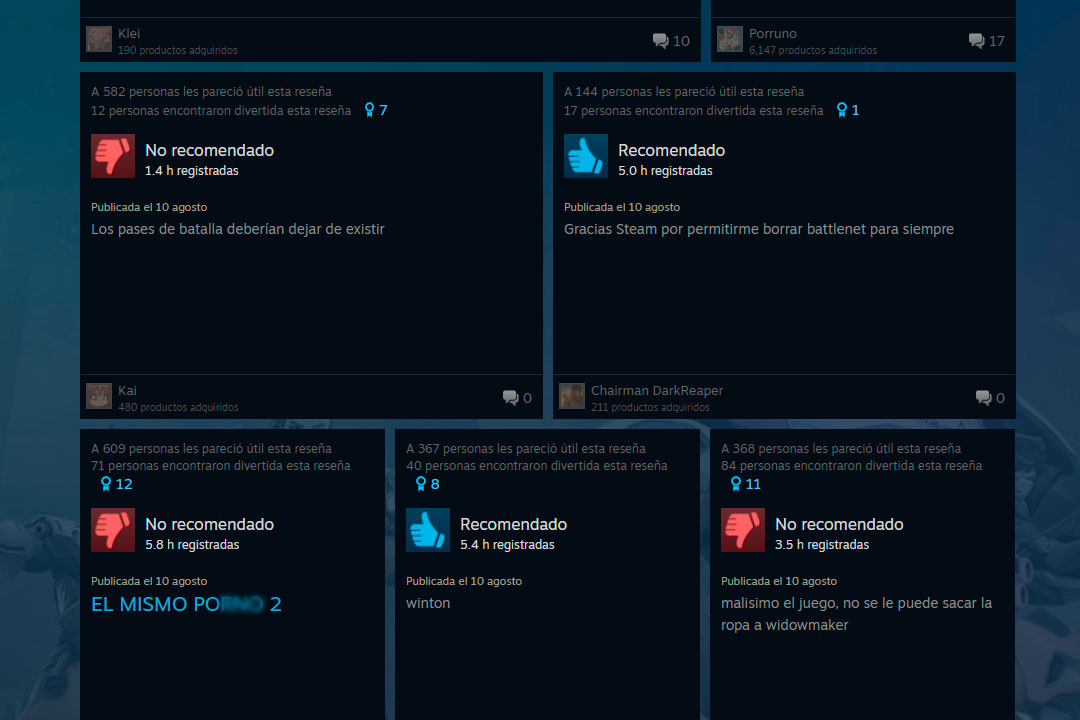Visit Porruno's profile name link
The width and height of the screenshot is (1080, 720).
pyautogui.click(x=773, y=33)
